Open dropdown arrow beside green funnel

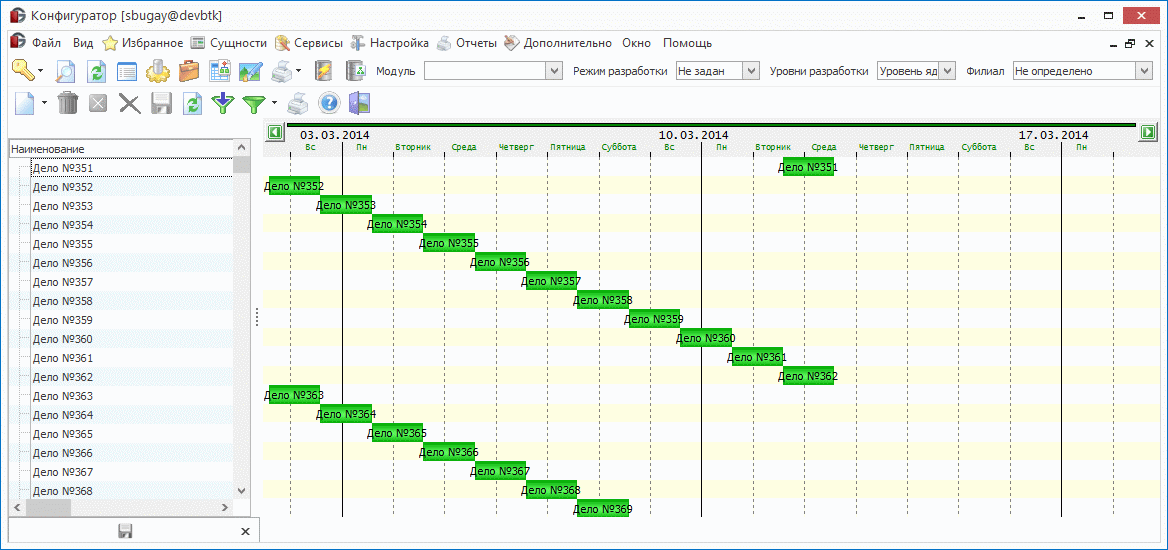pyautogui.click(x=274, y=102)
